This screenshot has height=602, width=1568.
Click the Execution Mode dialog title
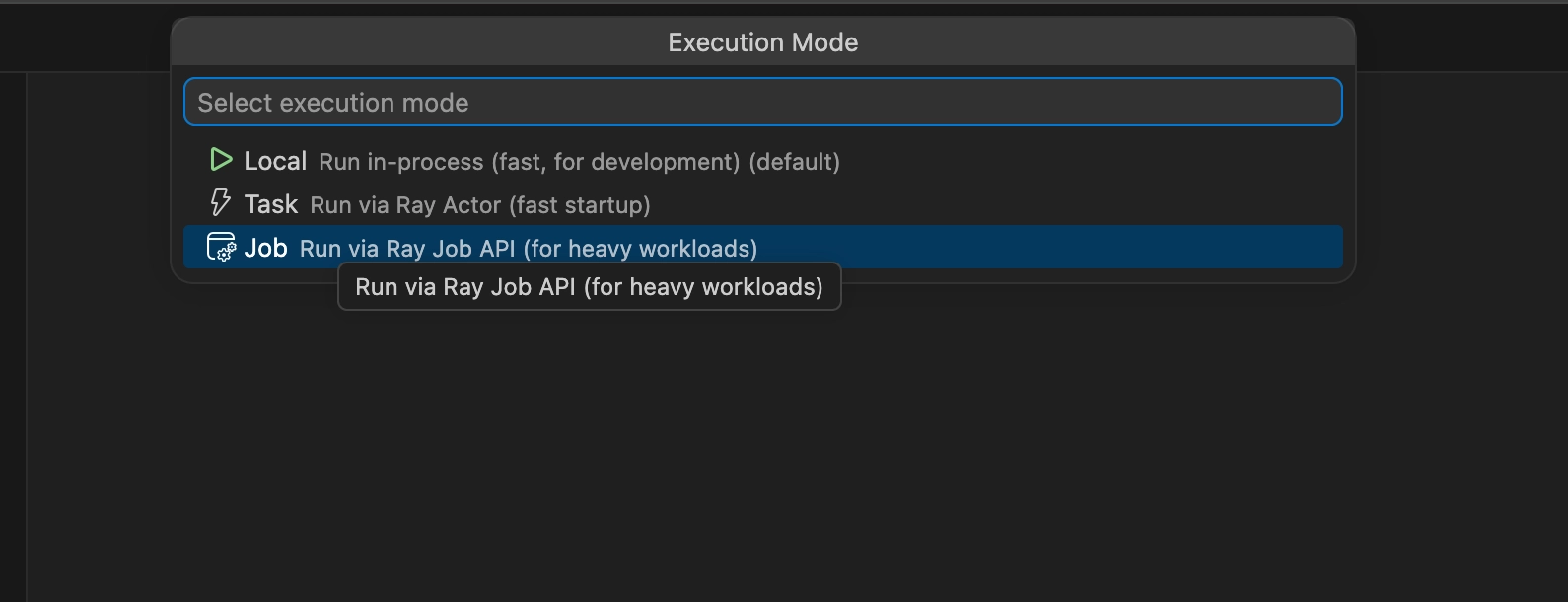point(762,42)
